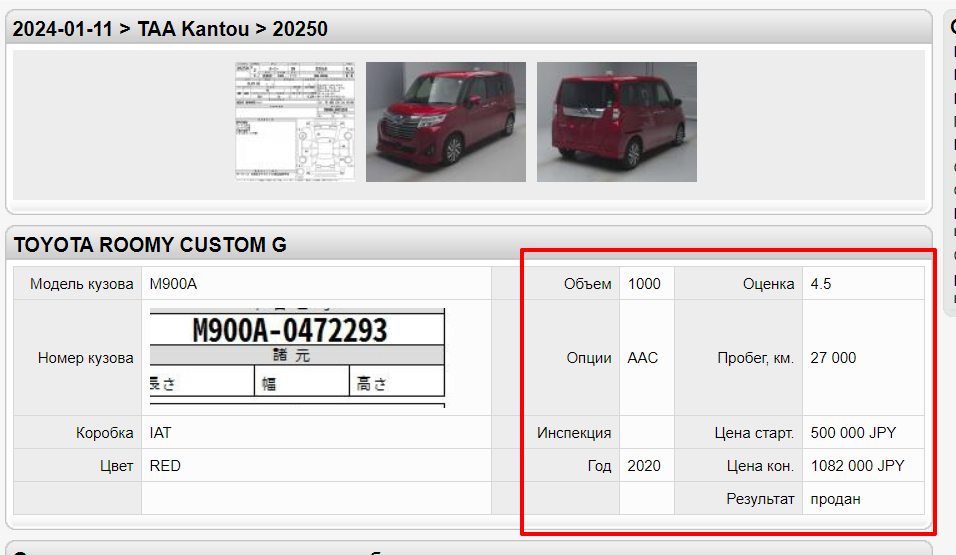Screen dimensions: 956x555
Task: Select the start price '500 000 JPY'
Action: [853, 432]
